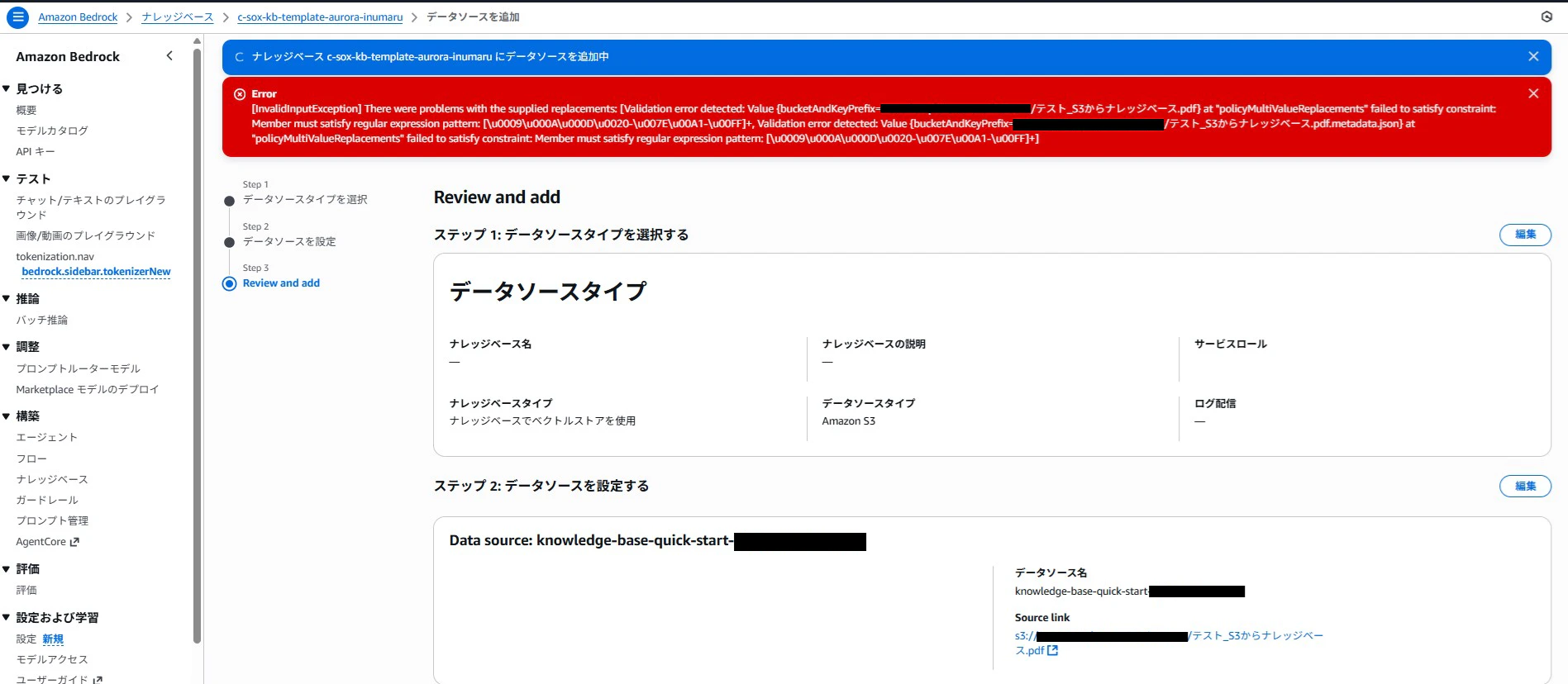Click the Amazon S3 data source value
The width and height of the screenshot is (1568, 684).
point(848,421)
